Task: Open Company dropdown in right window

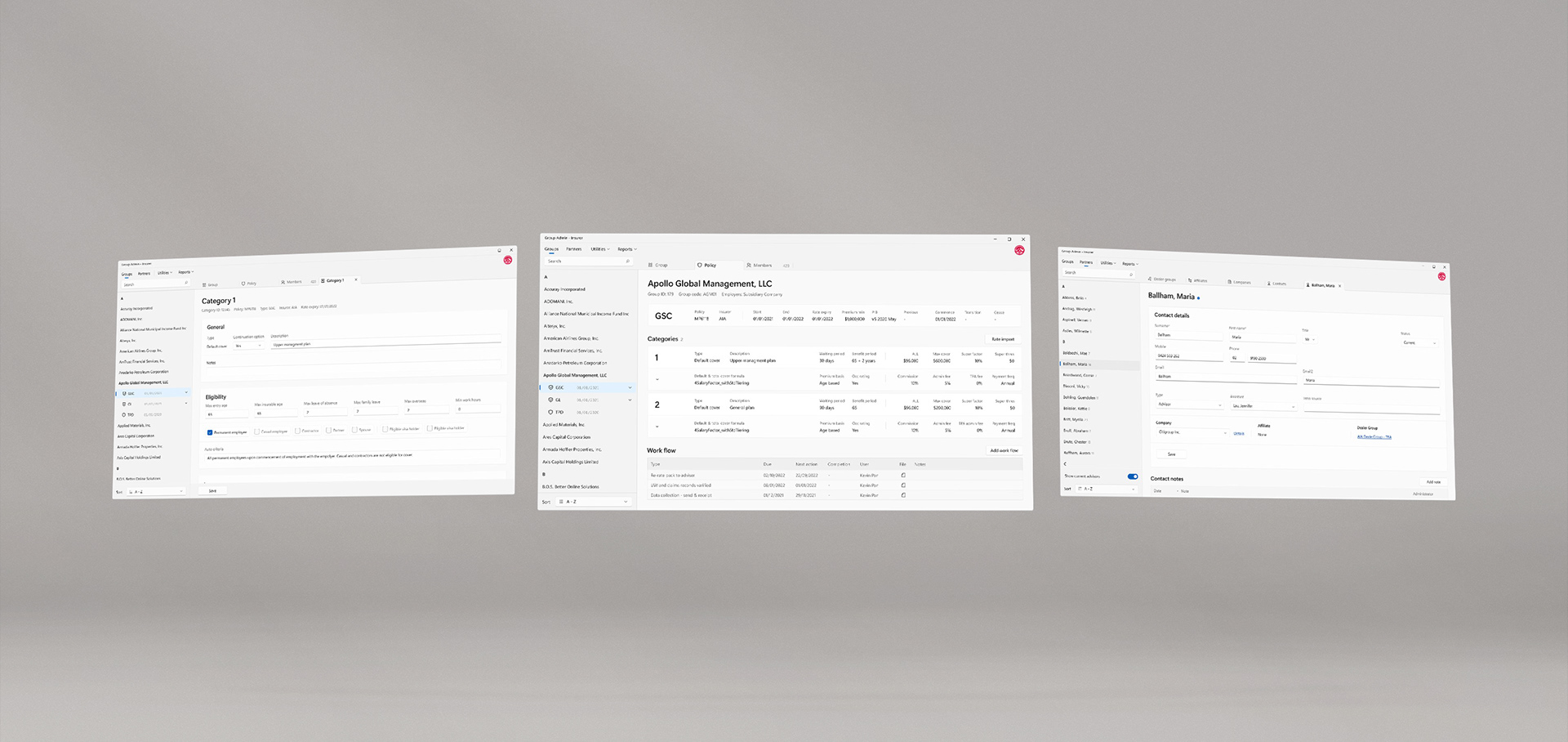Action: [x=1192, y=432]
